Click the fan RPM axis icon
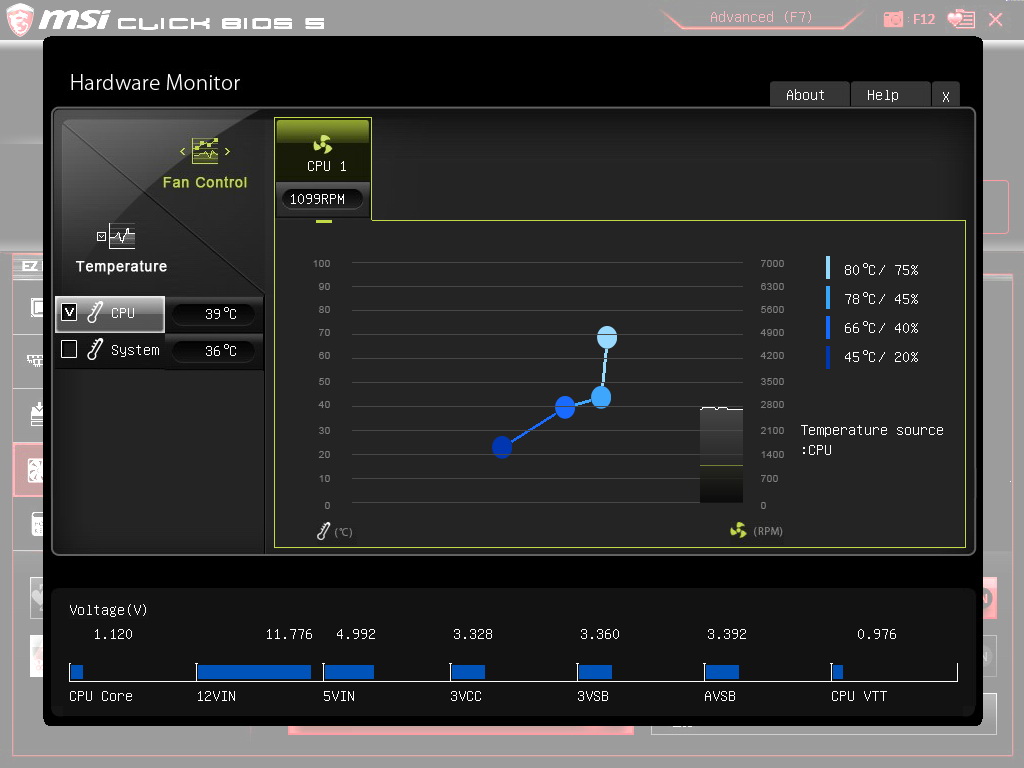Viewport: 1024px width, 768px height. coord(739,530)
